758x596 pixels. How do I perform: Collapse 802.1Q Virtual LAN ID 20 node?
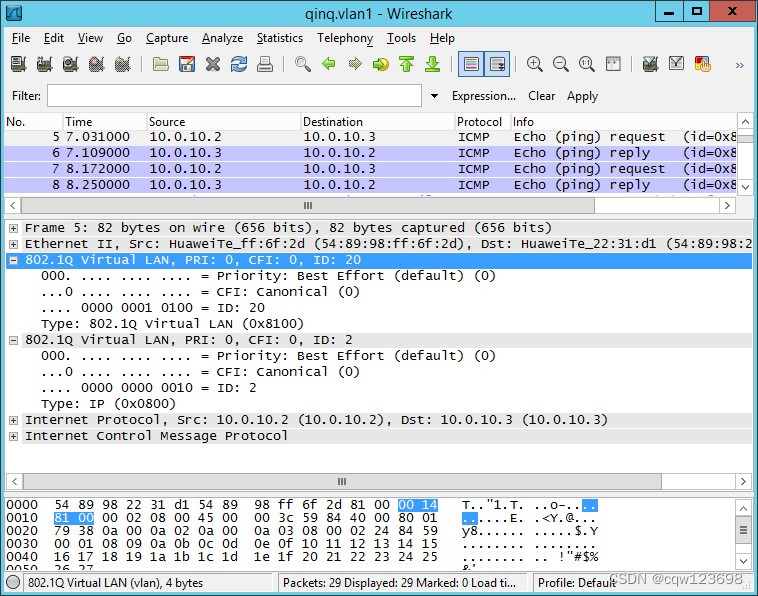tap(14, 260)
